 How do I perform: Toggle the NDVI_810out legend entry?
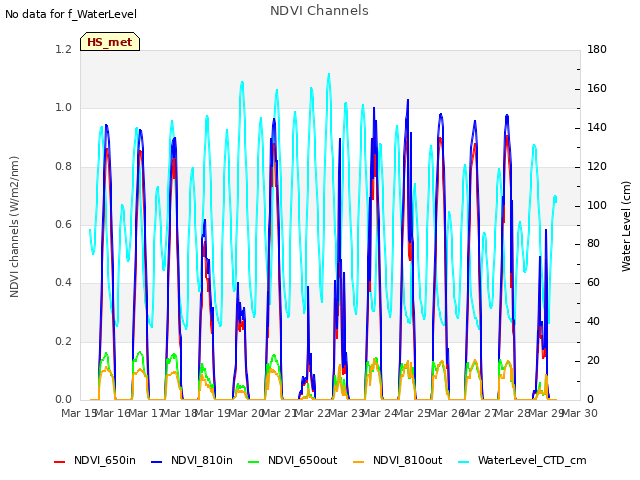[398, 460]
